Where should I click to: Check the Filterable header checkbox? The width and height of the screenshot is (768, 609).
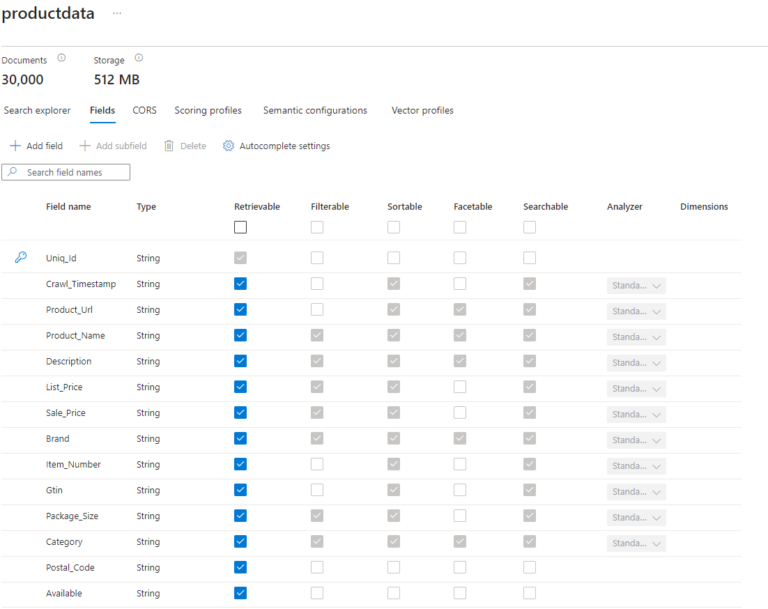[x=317, y=228]
